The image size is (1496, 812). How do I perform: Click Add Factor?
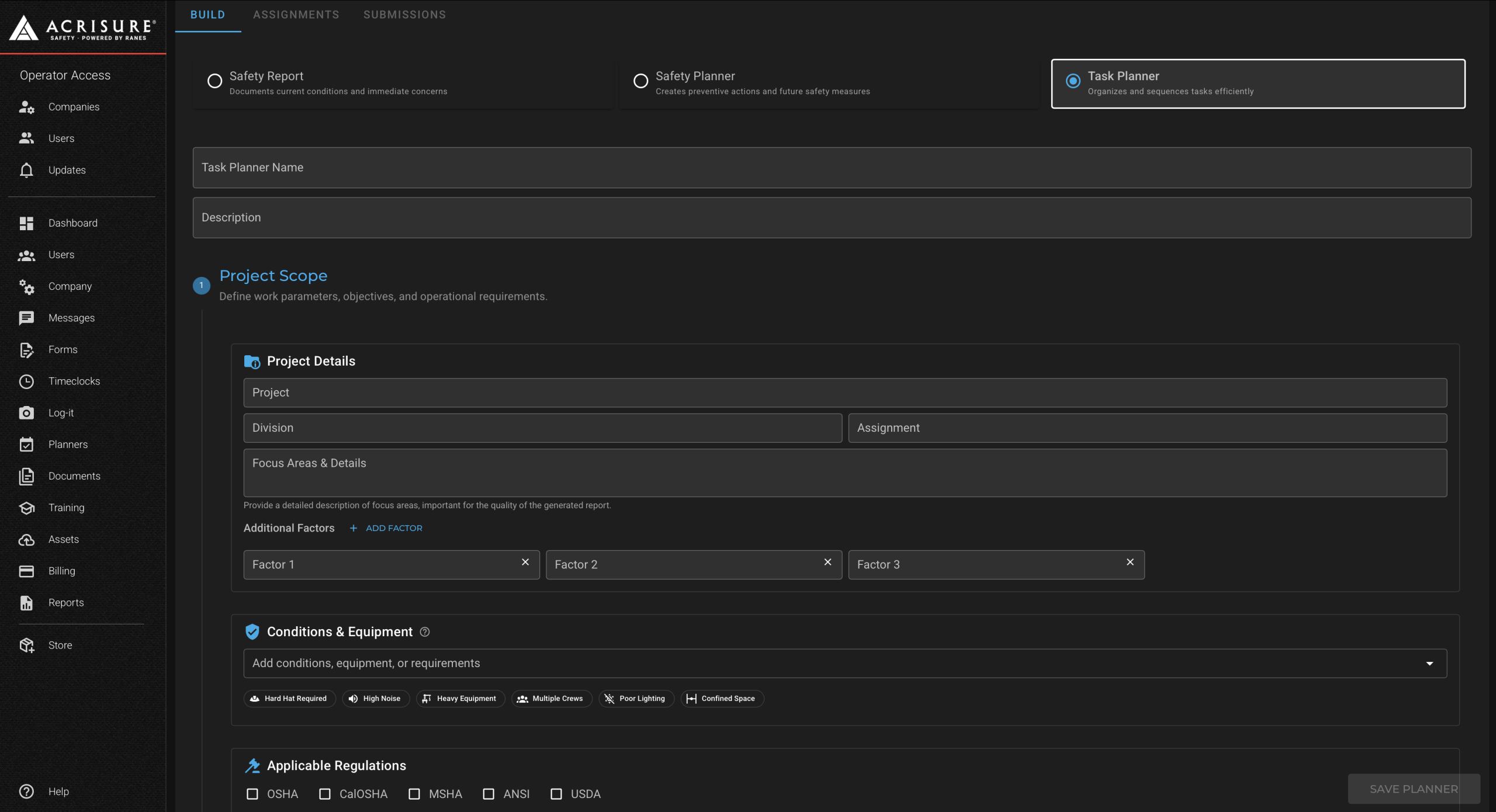(x=386, y=528)
